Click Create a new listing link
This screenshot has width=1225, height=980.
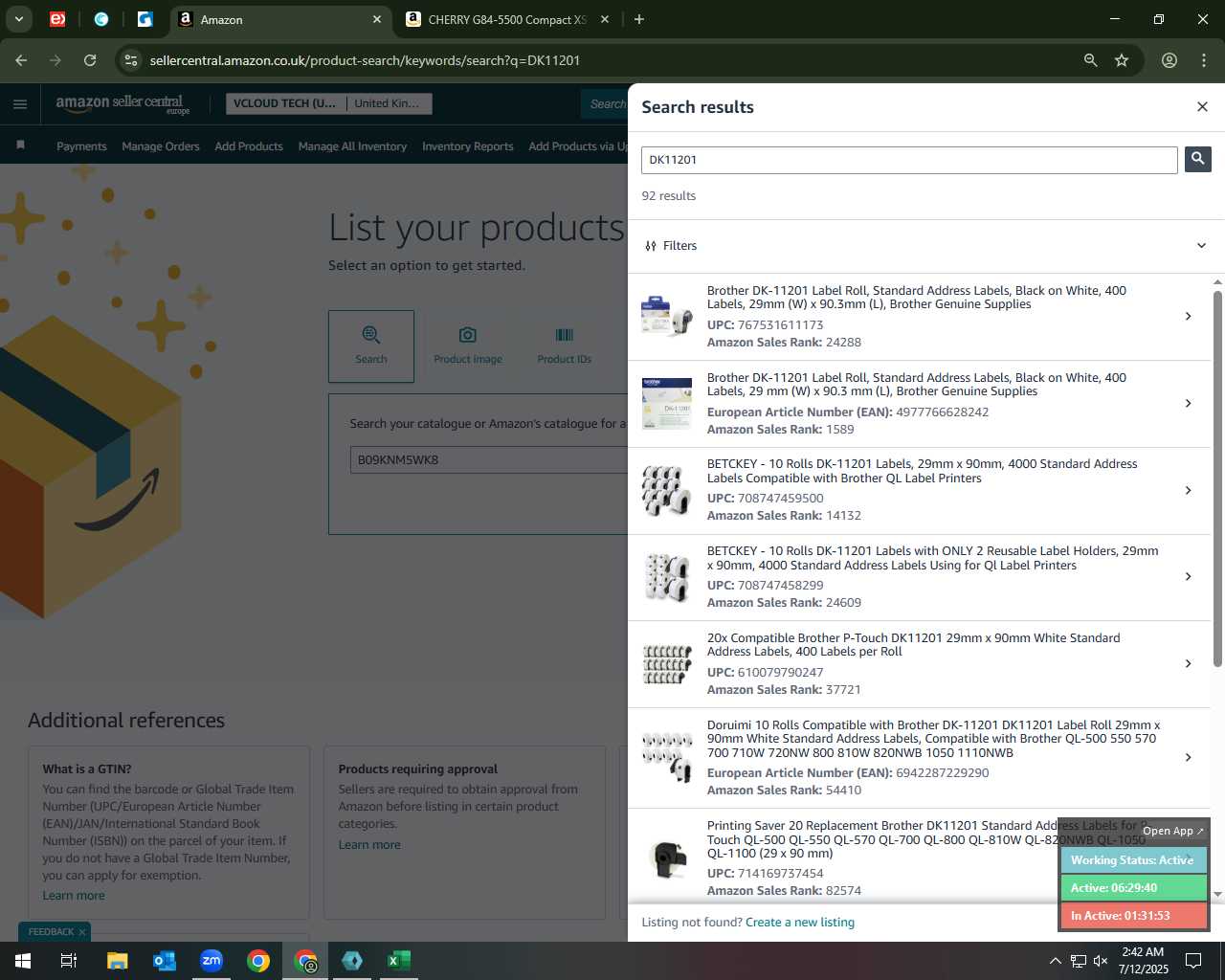[799, 922]
